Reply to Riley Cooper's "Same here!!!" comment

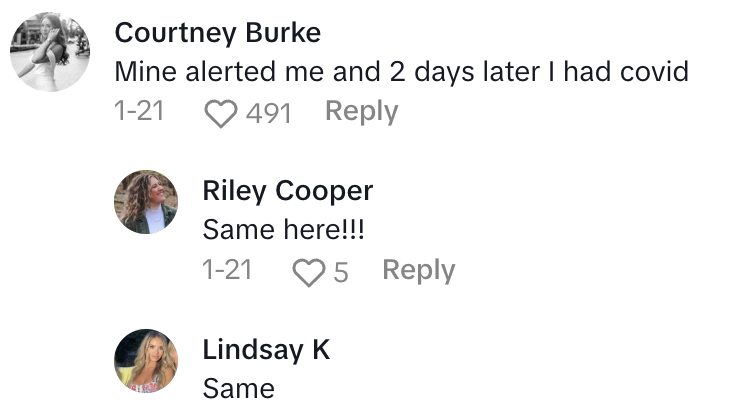(418, 270)
